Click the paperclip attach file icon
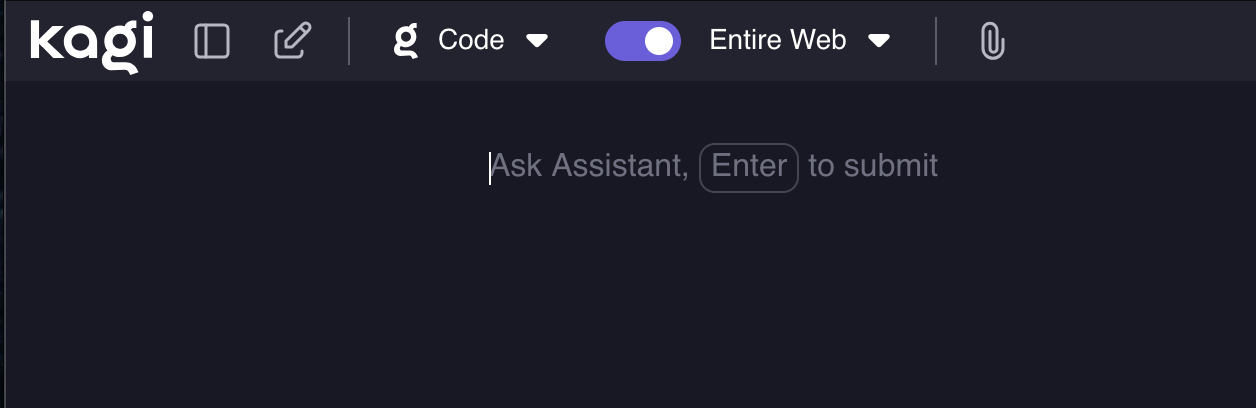This screenshot has width=1256, height=408. coord(991,41)
